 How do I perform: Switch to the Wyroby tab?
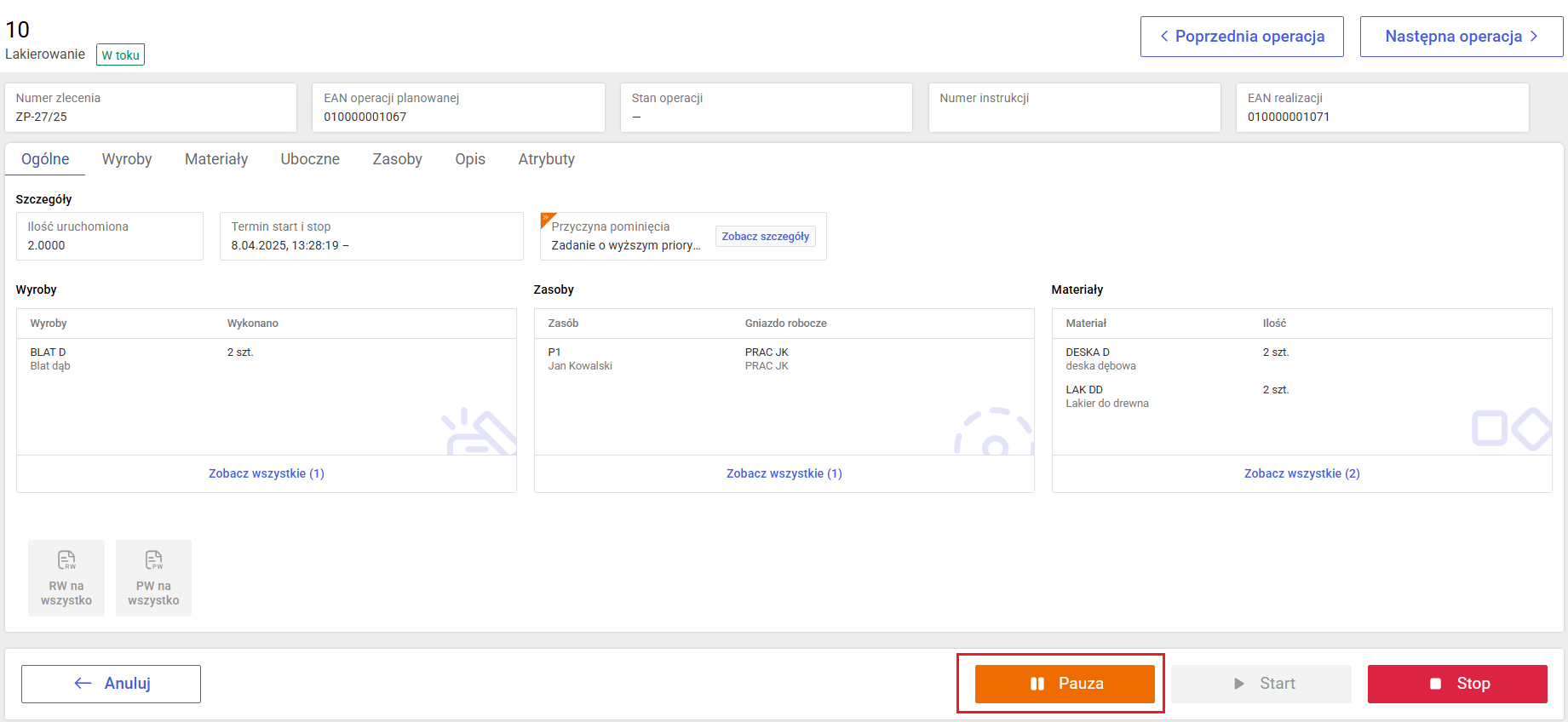pos(127,159)
